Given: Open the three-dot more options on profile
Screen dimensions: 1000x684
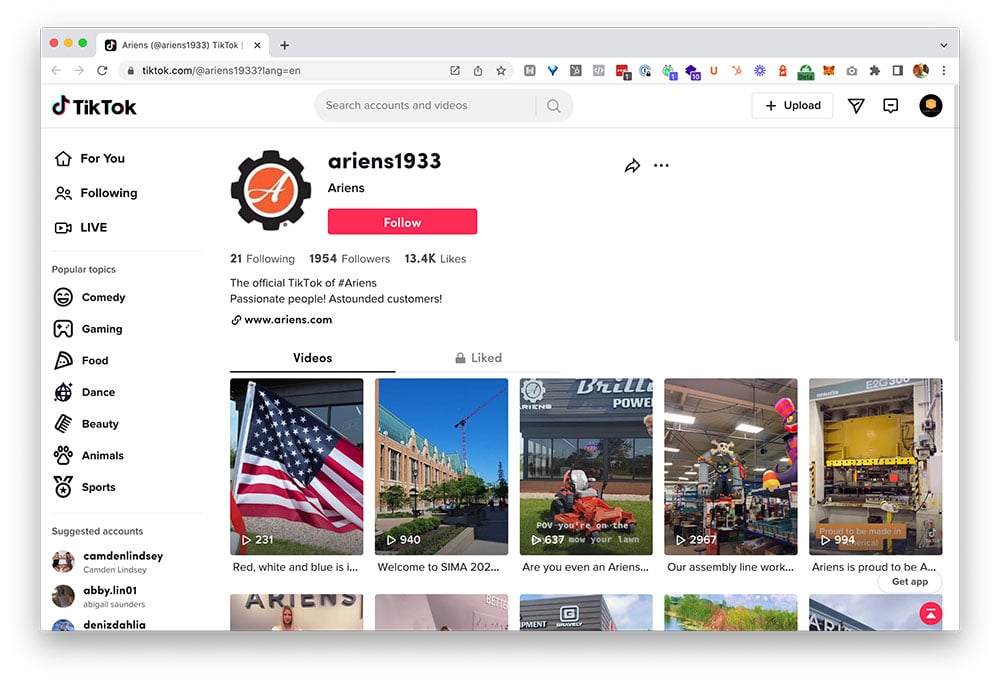Looking at the screenshot, I should click(x=661, y=166).
